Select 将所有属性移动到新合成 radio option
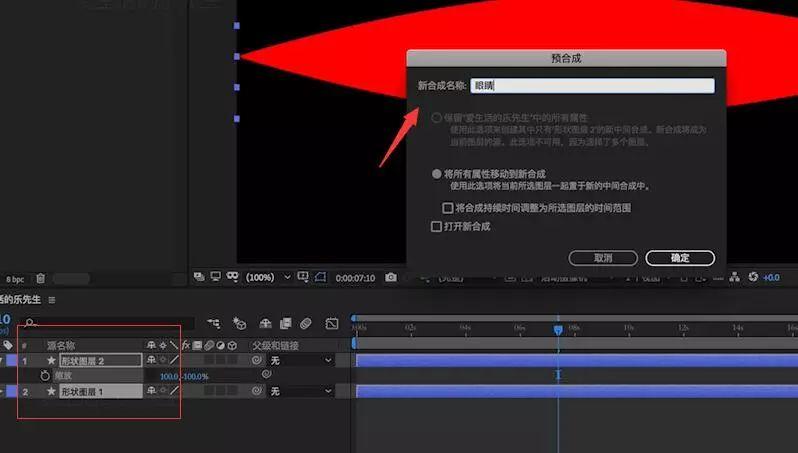The width and height of the screenshot is (798, 453). [437, 173]
